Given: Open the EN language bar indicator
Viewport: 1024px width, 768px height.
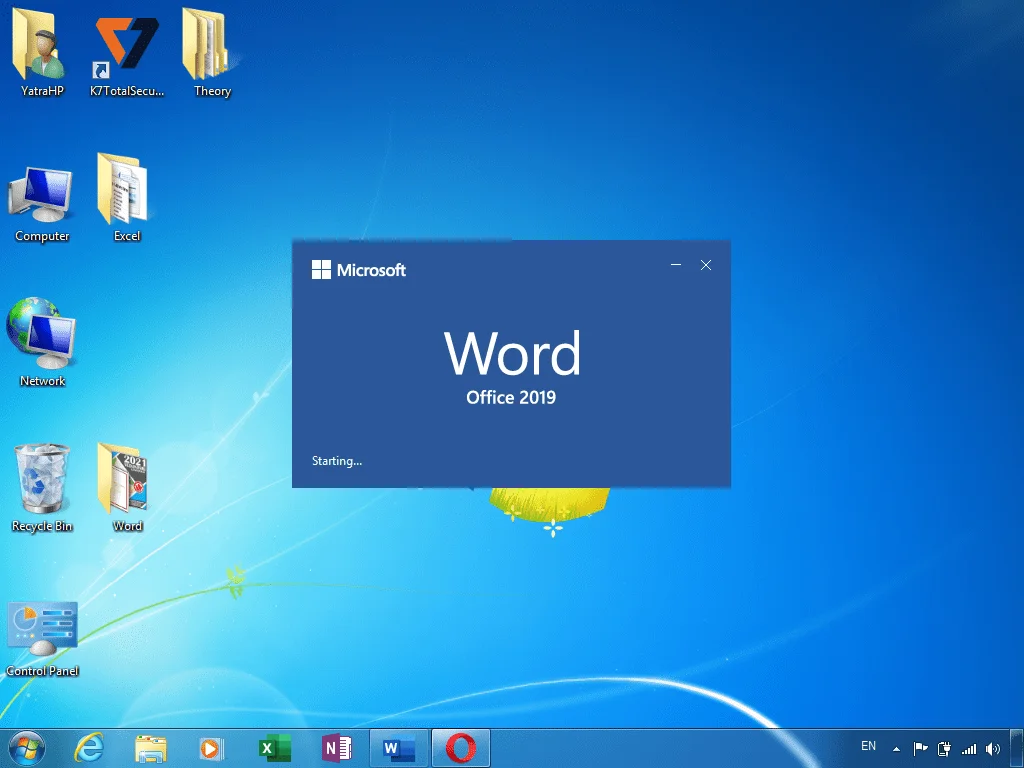Looking at the screenshot, I should 868,746.
